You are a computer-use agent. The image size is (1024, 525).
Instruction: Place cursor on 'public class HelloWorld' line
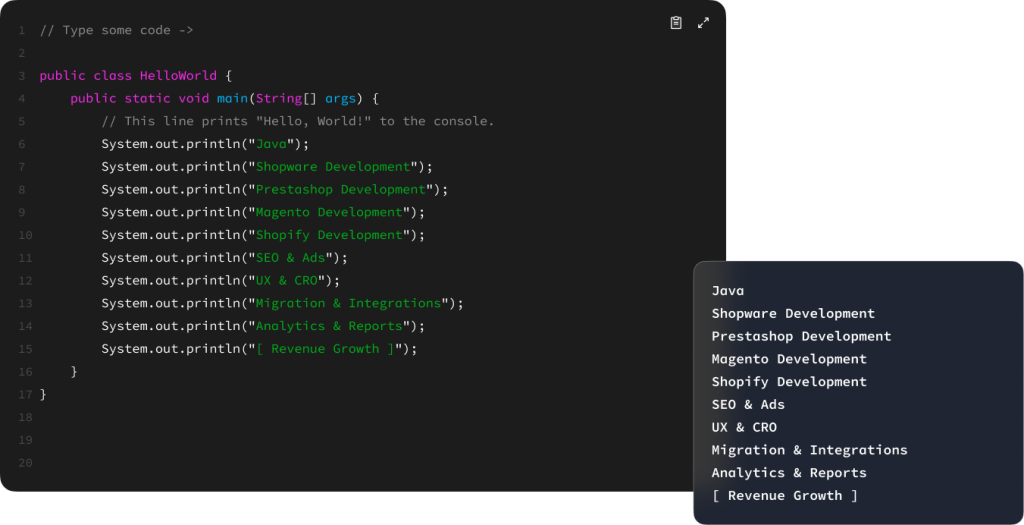pos(135,76)
